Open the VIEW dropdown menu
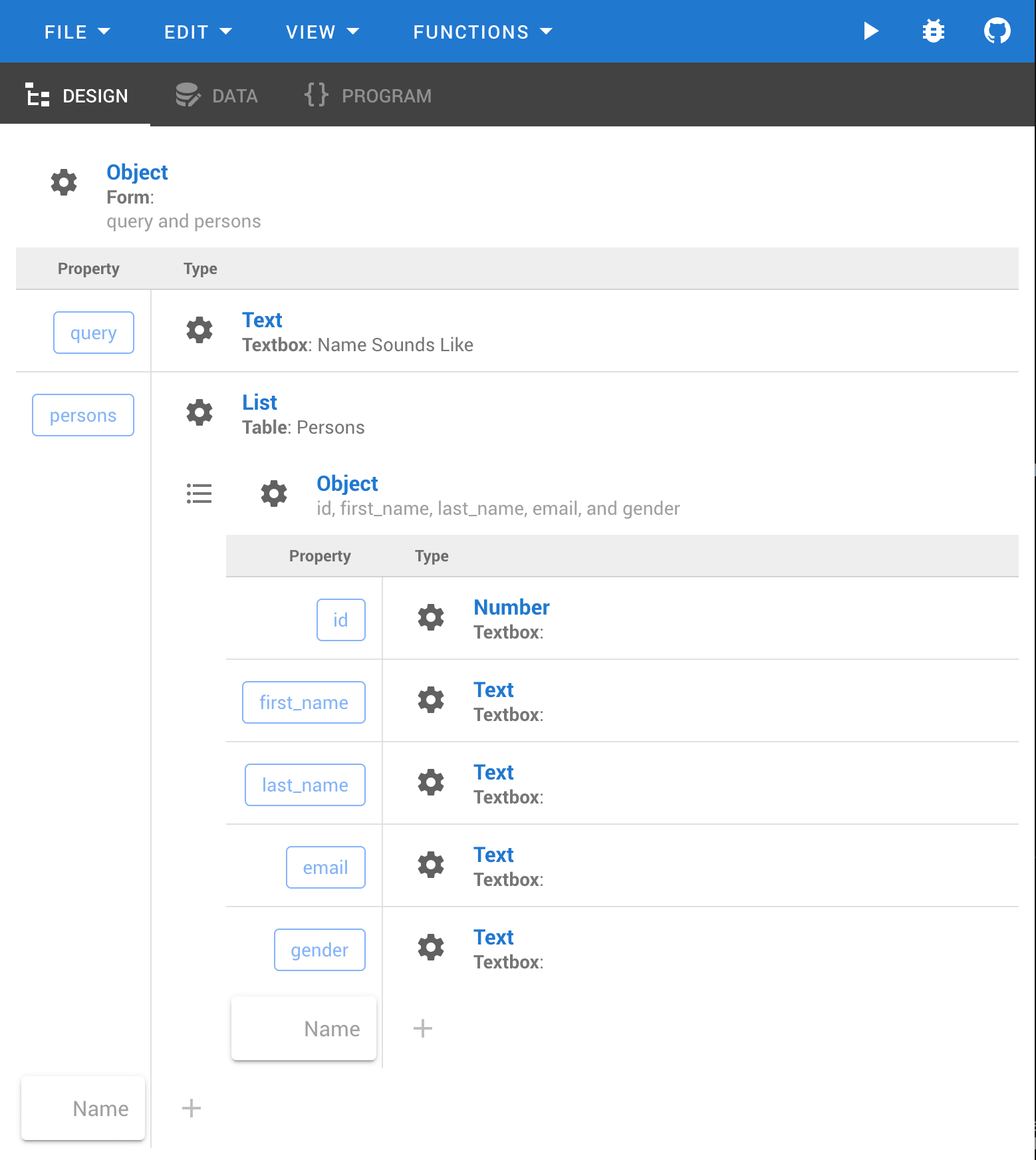The image size is (1036, 1160). coord(323,32)
